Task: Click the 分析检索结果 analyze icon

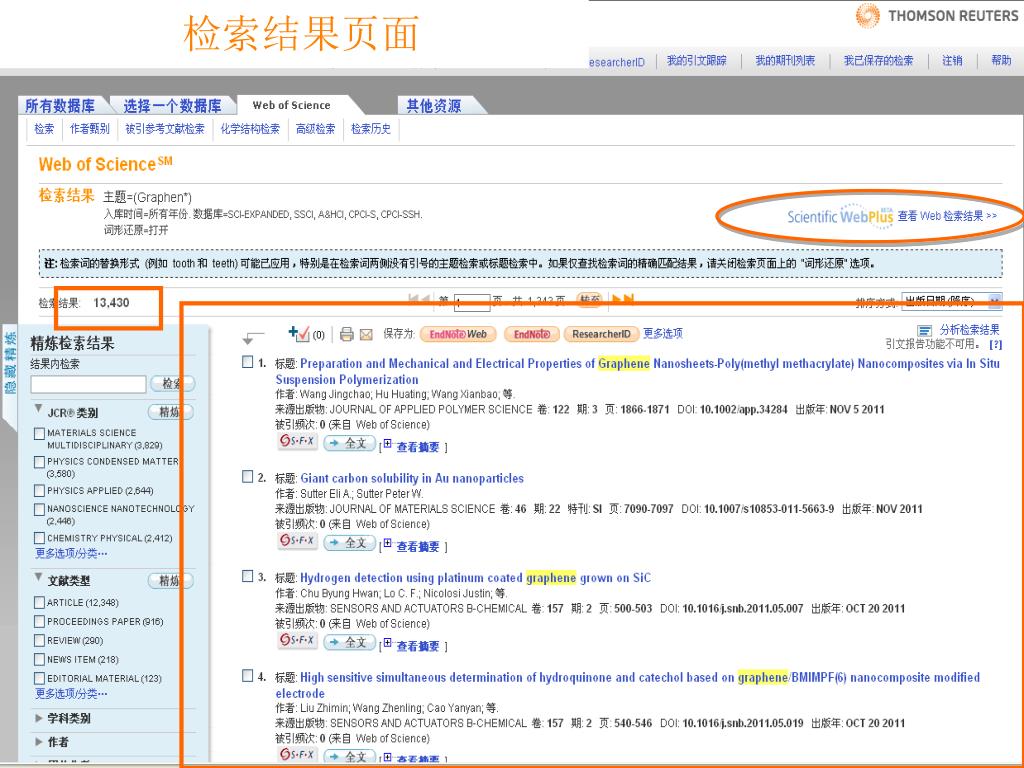Action: 924,331
